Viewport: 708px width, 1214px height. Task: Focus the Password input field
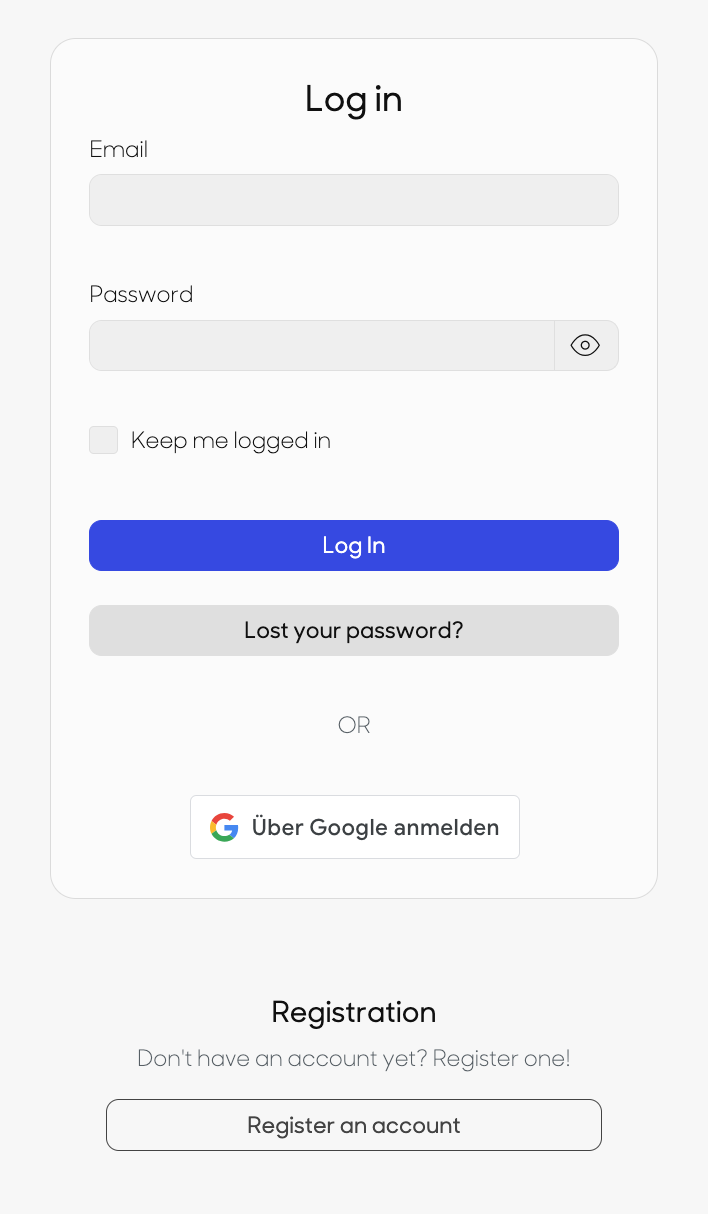coord(322,345)
